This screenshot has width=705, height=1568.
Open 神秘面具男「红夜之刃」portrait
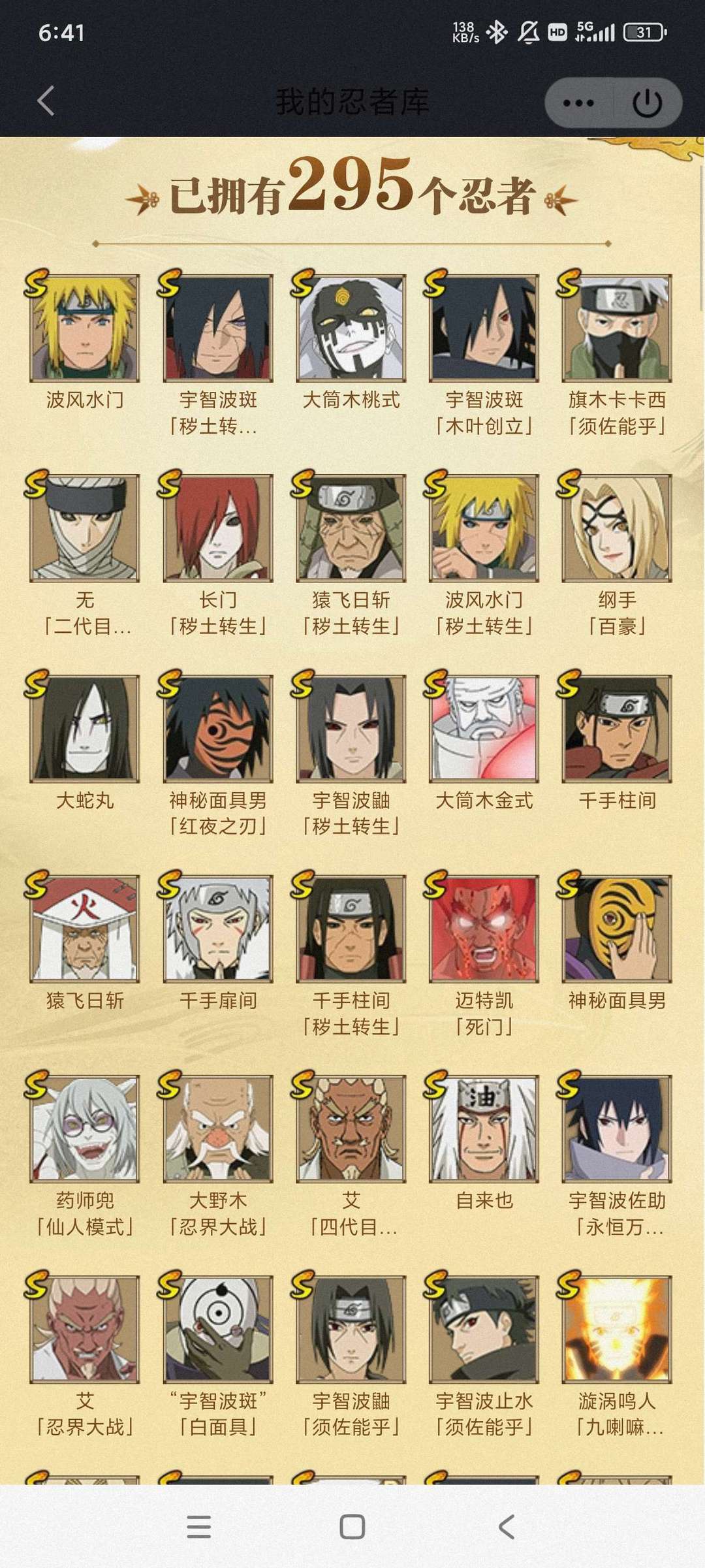pyautogui.click(x=218, y=729)
